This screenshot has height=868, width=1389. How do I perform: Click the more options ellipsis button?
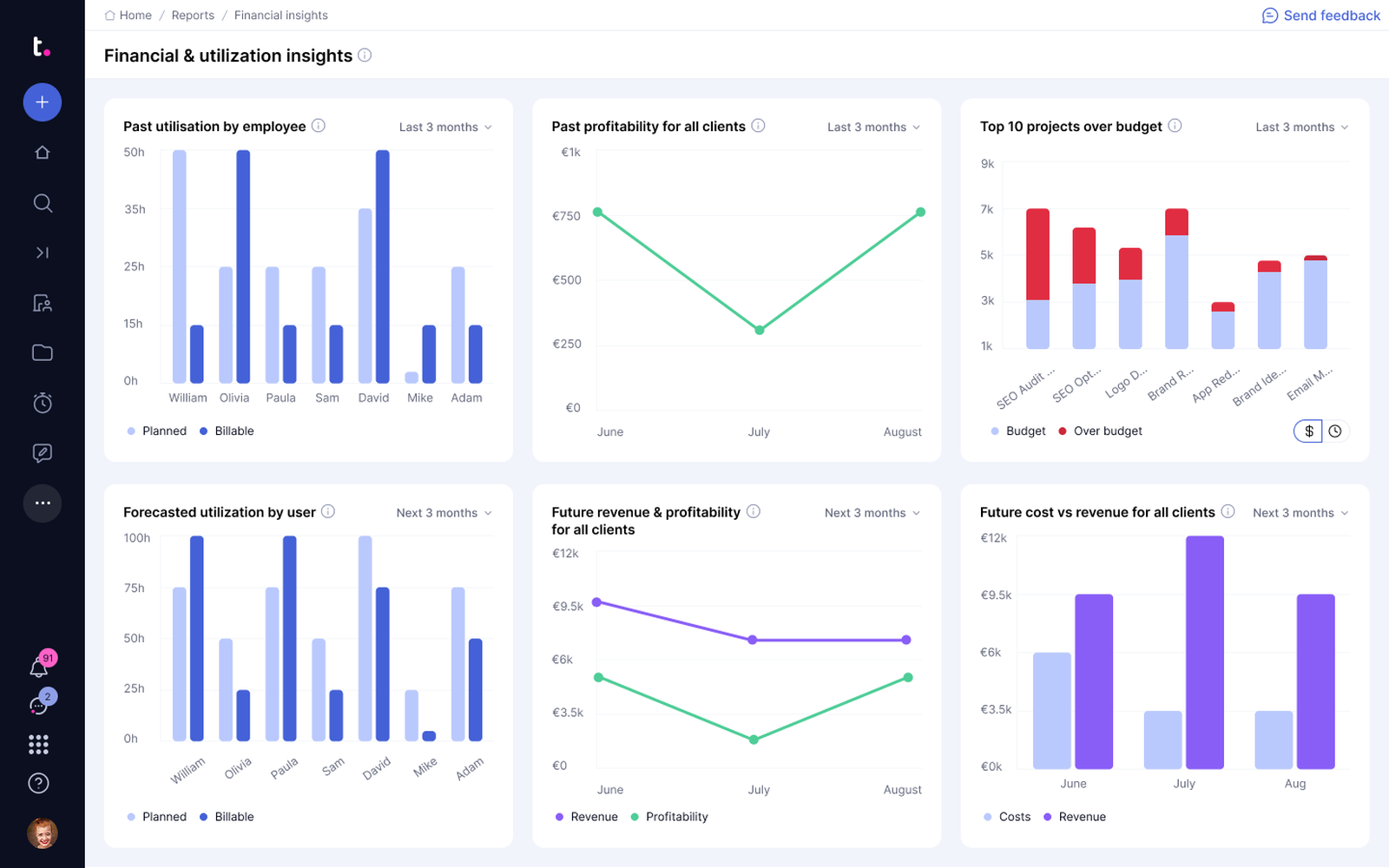coord(42,503)
